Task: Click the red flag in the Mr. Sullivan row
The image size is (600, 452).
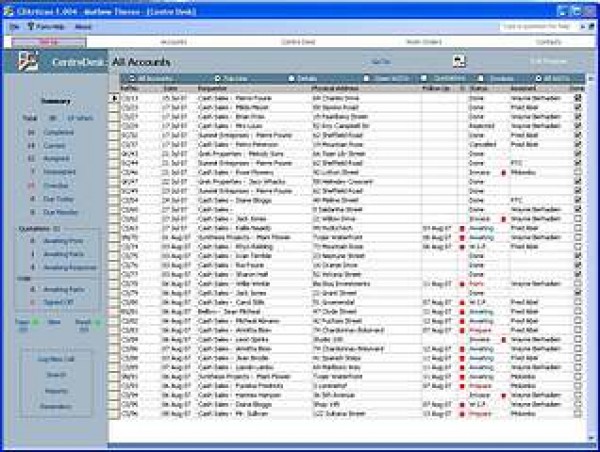Action: pos(462,414)
